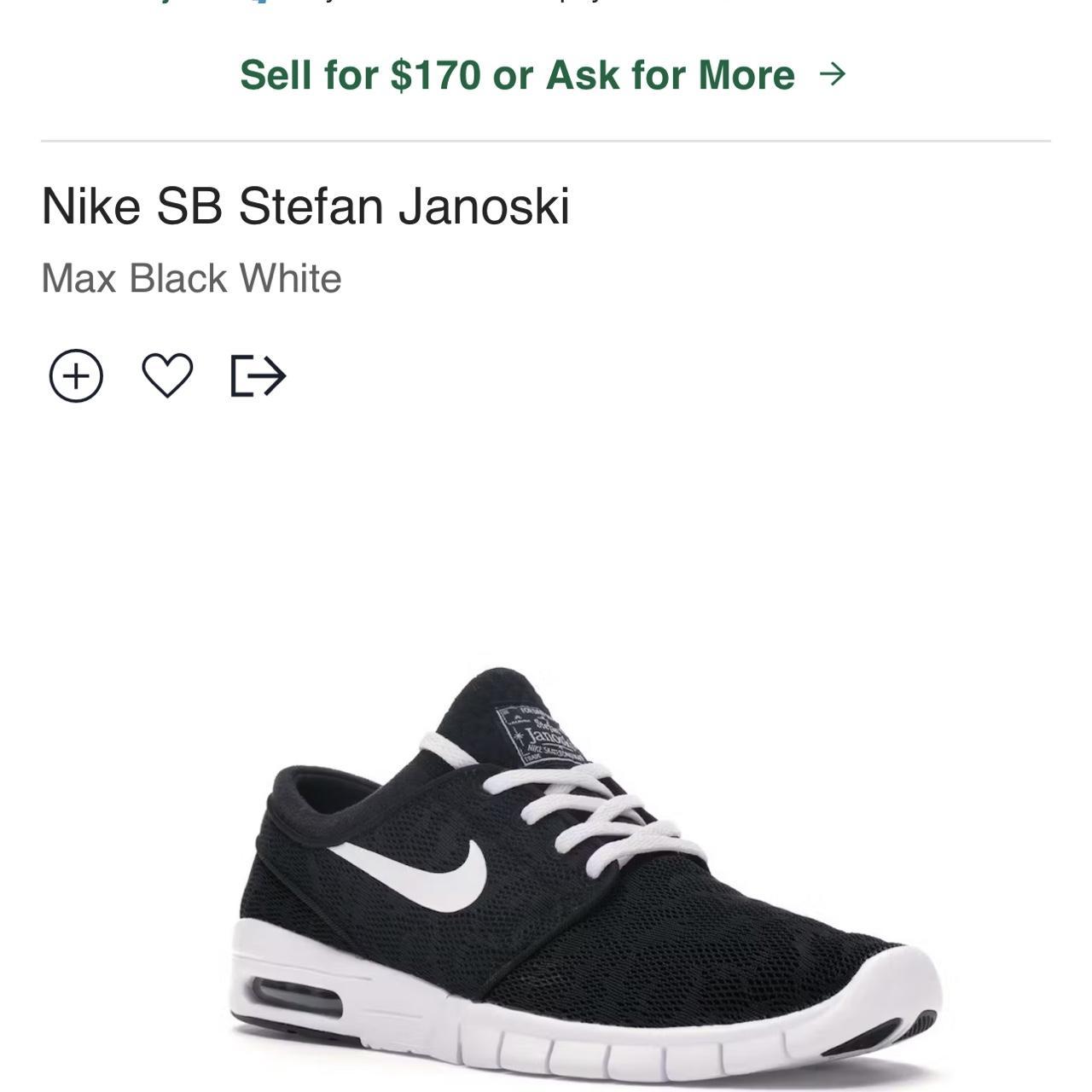This screenshot has height=1092, width=1092.
Task: Favorite the shoe with the heart icon
Action: [x=167, y=375]
